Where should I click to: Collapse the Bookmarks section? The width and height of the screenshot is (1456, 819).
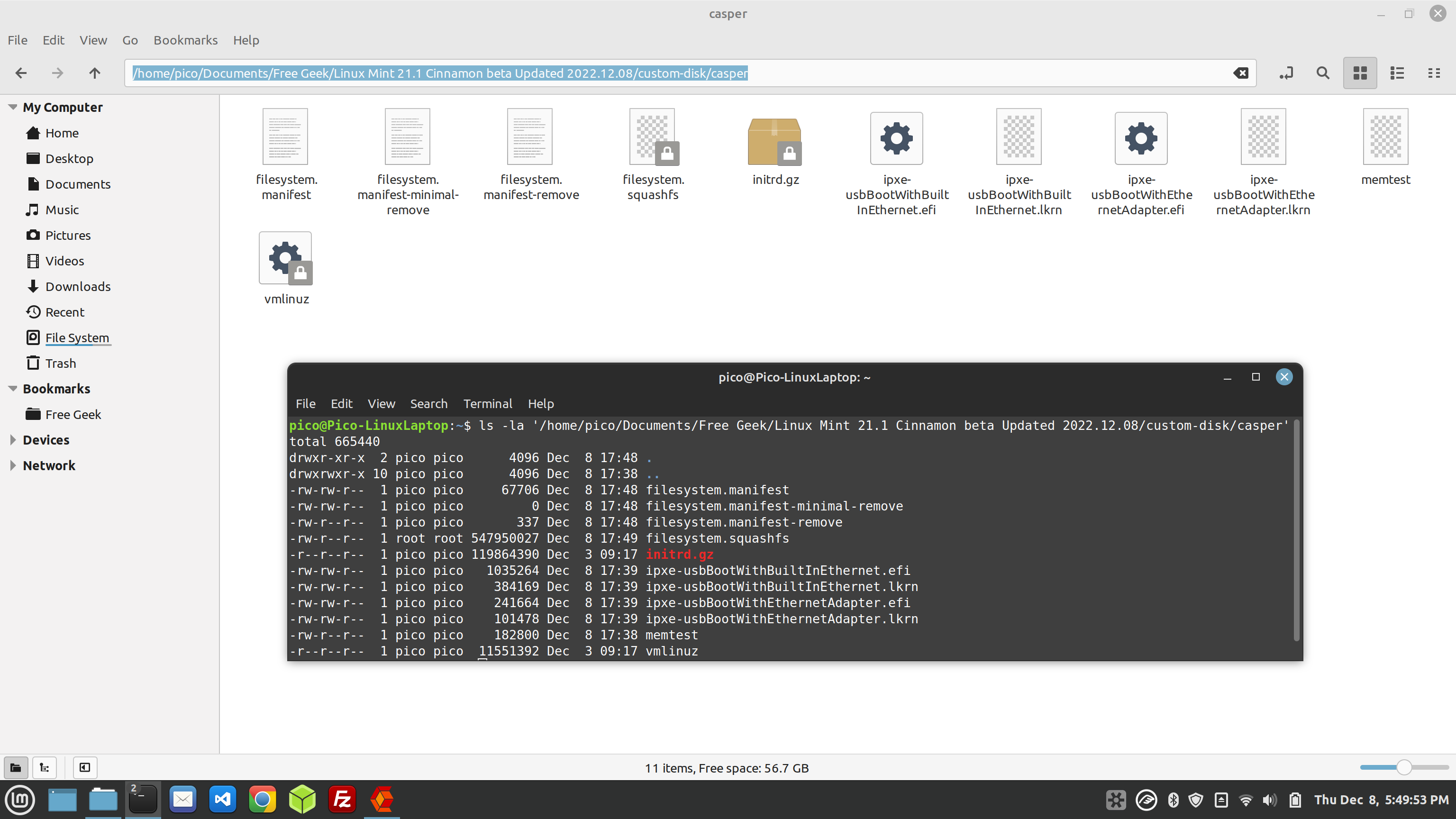pos(12,388)
